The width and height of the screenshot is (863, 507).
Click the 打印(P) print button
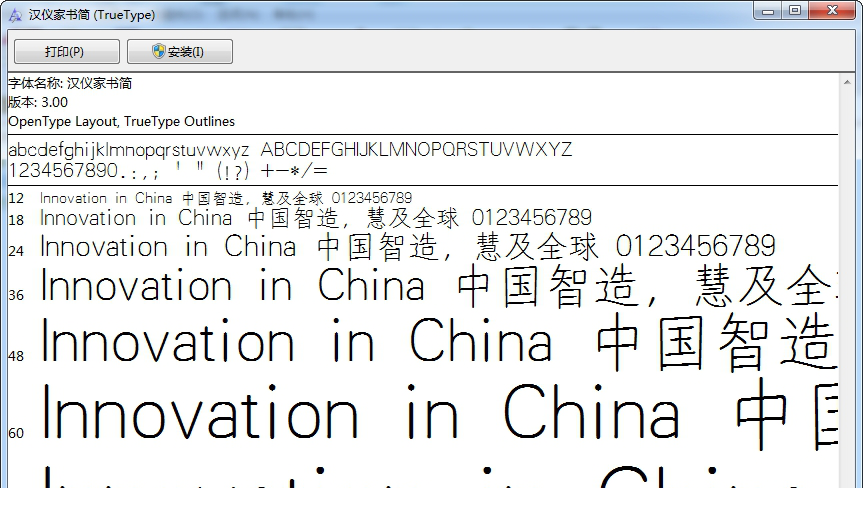coord(67,52)
